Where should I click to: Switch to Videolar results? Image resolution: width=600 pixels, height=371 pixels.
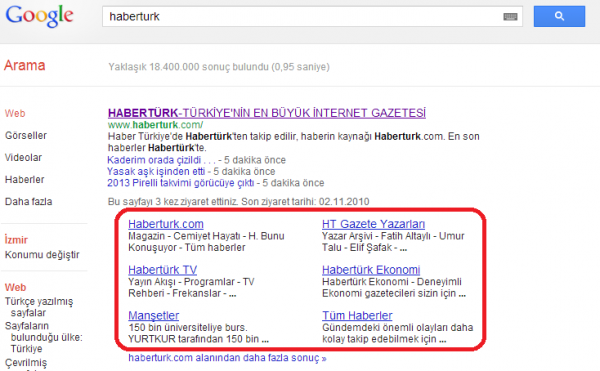click(x=23, y=157)
